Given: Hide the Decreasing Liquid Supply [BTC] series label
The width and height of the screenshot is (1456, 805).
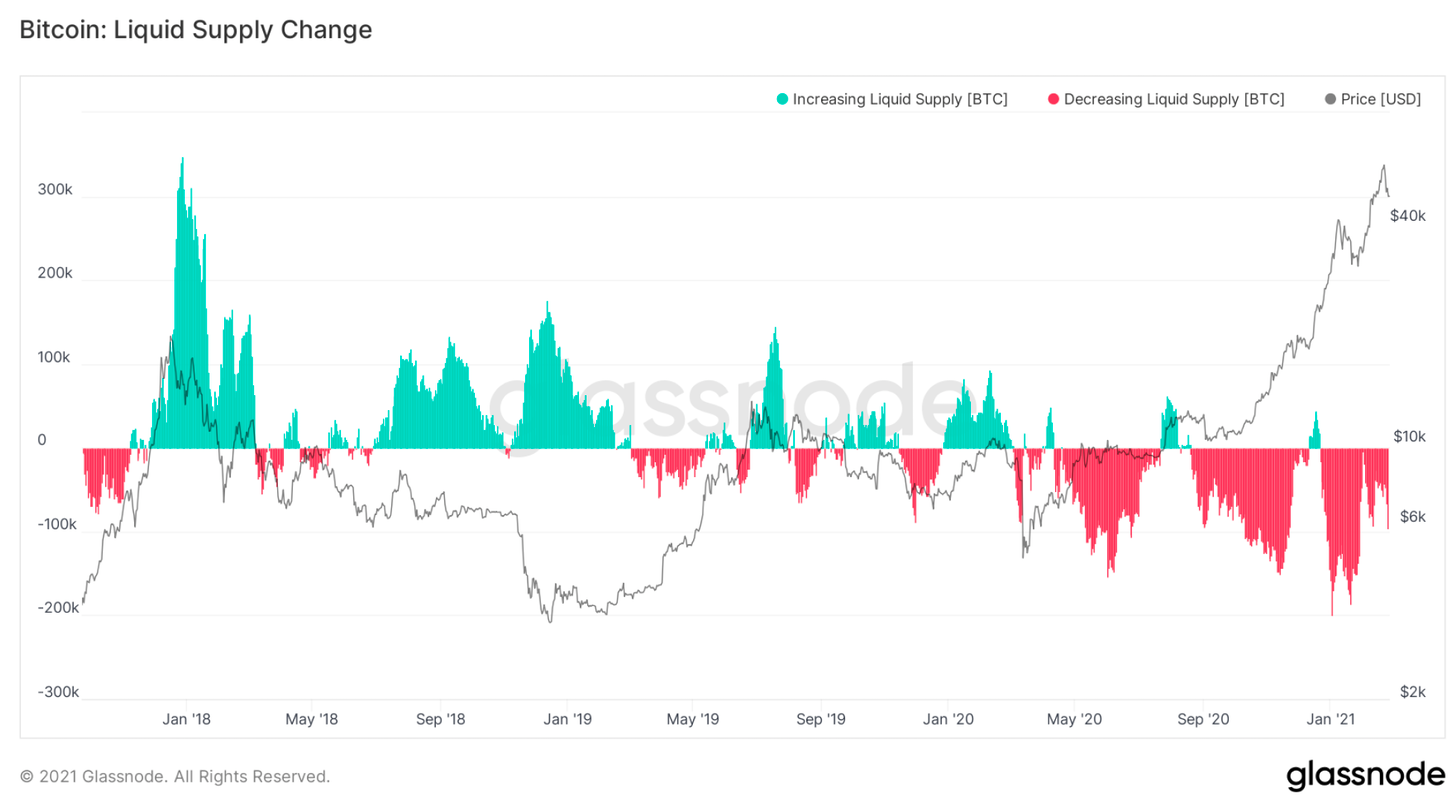Looking at the screenshot, I should pos(1174,99).
